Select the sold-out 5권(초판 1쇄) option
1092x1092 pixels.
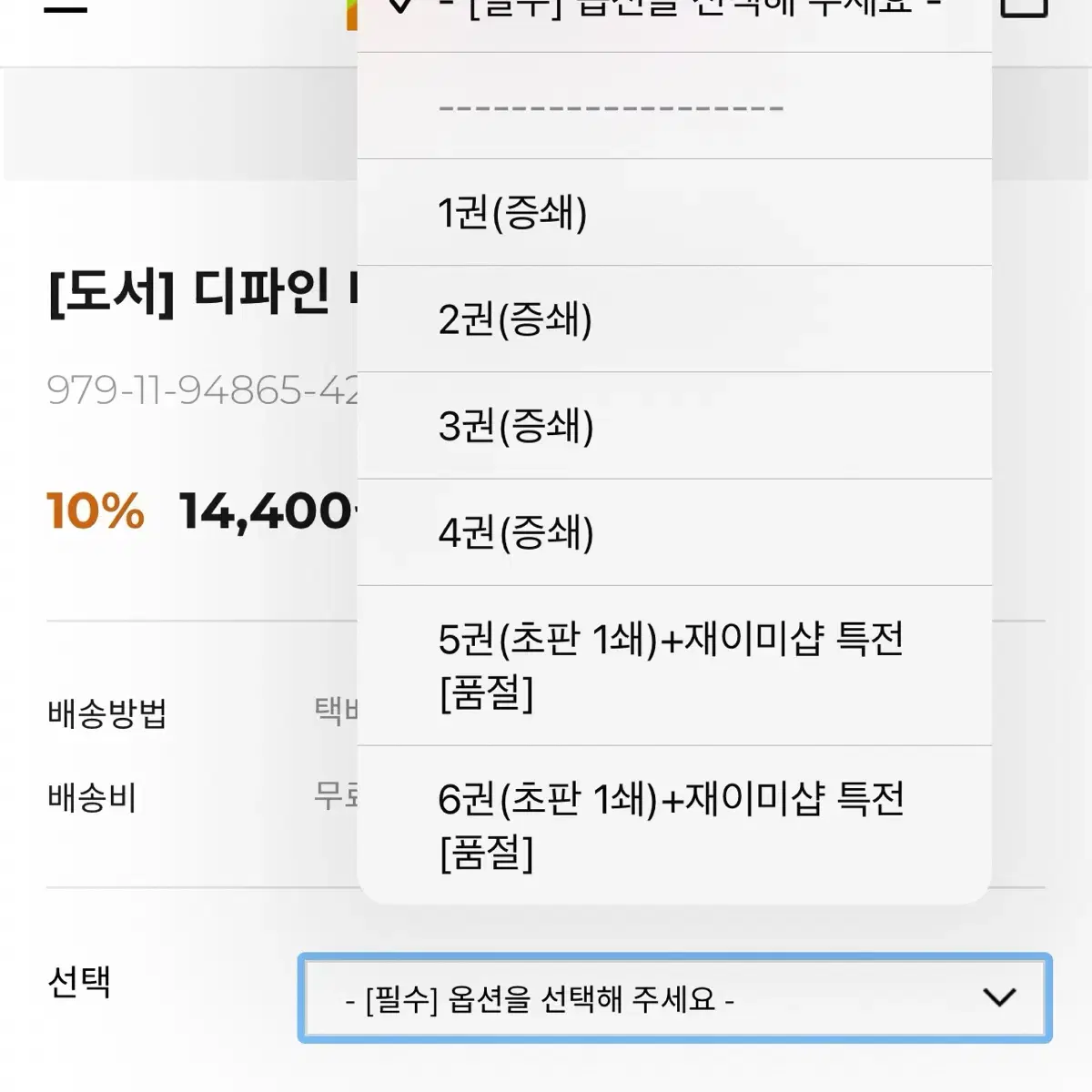[673, 665]
